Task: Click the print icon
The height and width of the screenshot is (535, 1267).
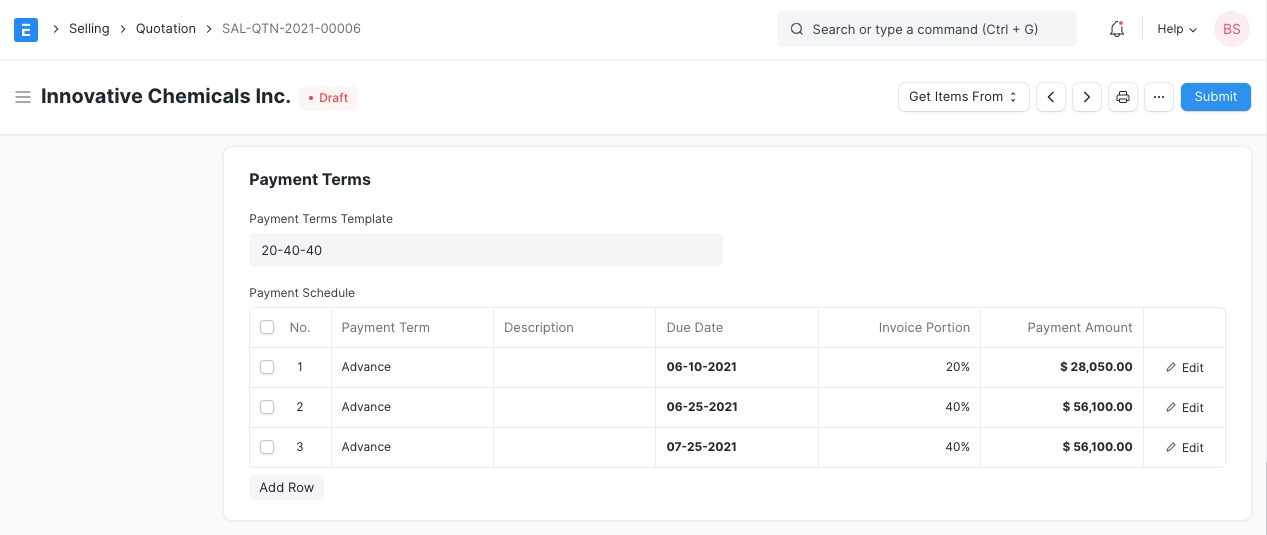Action: point(1123,97)
